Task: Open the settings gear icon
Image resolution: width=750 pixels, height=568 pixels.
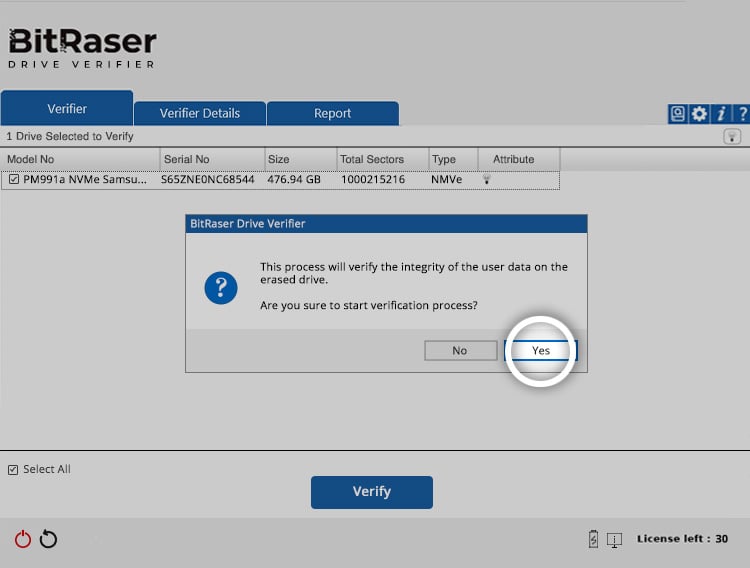Action: (x=699, y=114)
